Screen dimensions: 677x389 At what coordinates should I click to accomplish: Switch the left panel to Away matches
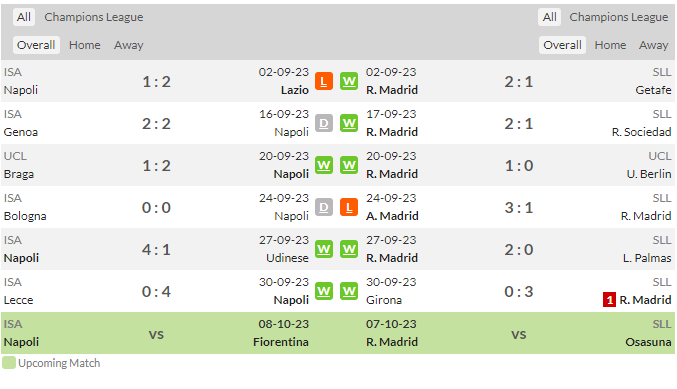129,45
